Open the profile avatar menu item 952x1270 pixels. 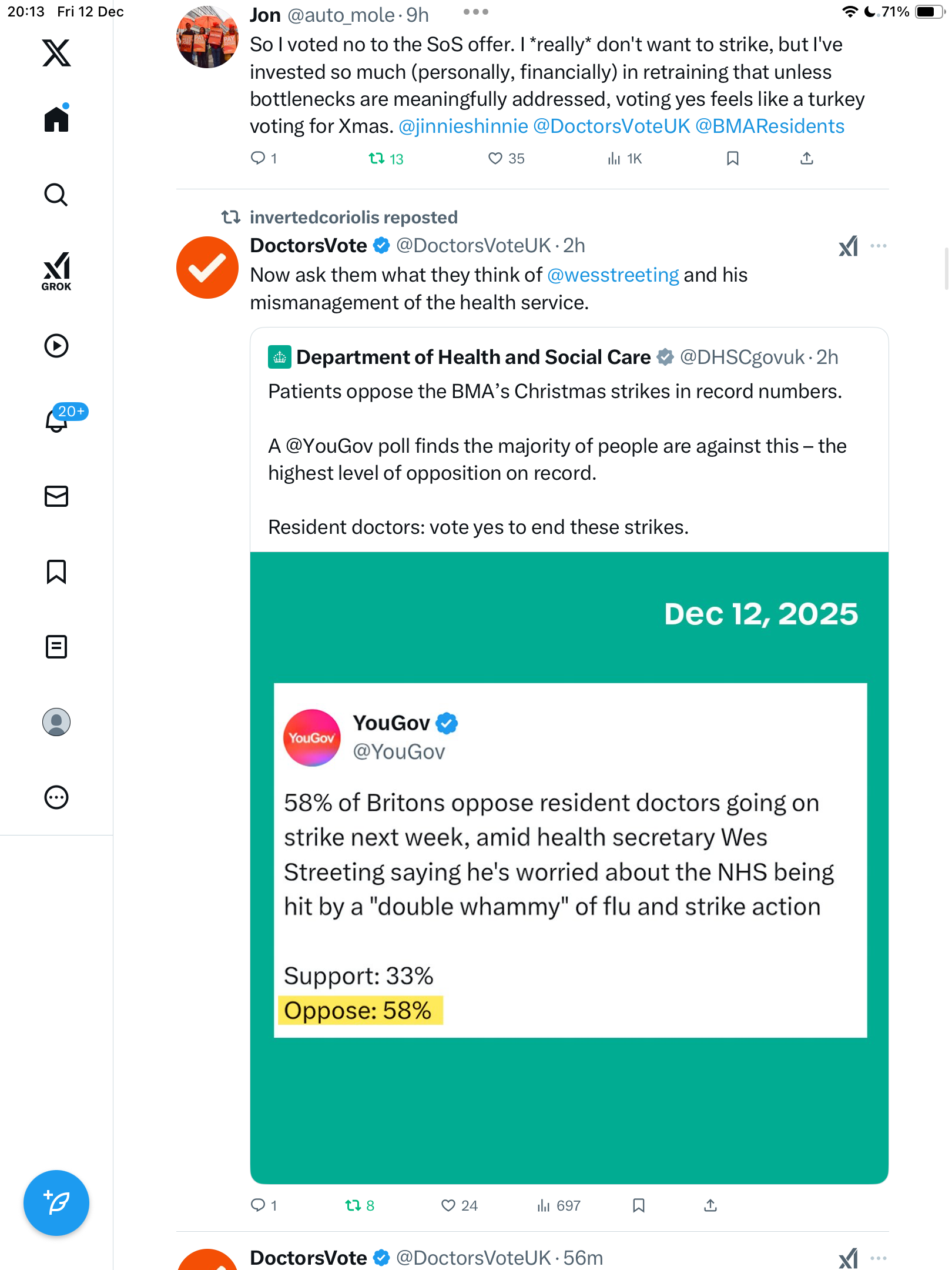click(56, 722)
